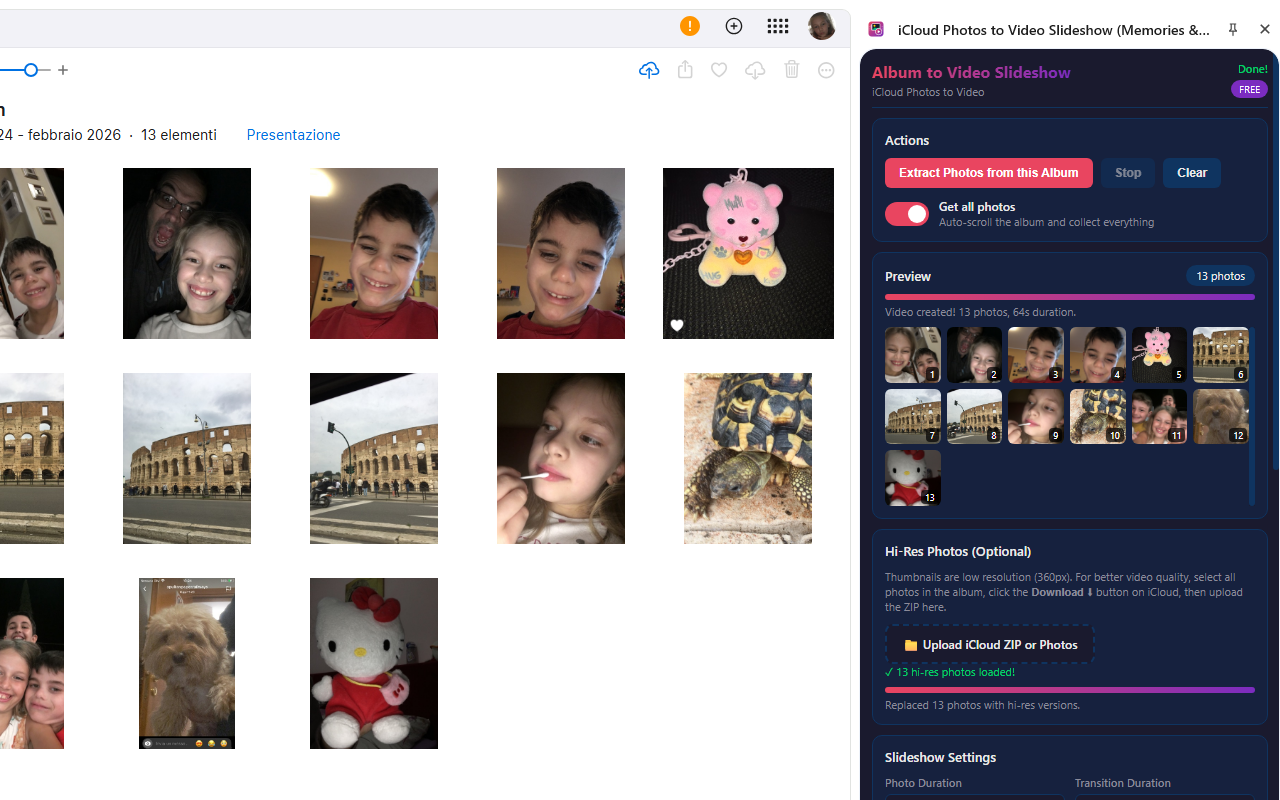Toggle the 'Get all photos' switch off
This screenshot has width=1280, height=800.
(906, 214)
